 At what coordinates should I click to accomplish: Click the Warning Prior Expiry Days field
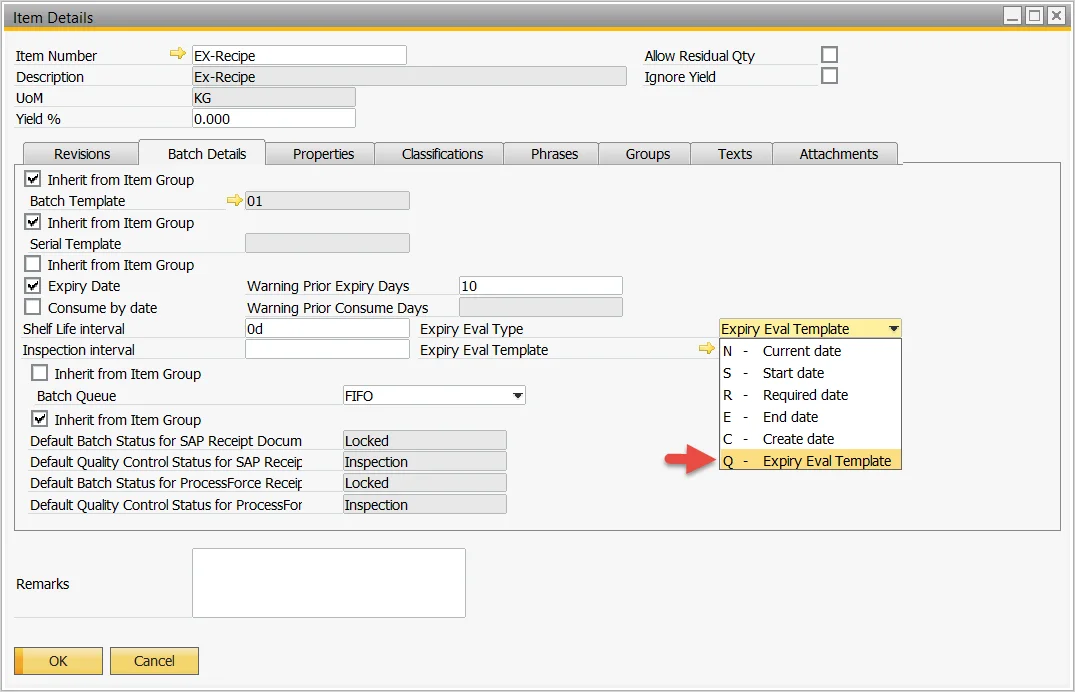[540, 285]
